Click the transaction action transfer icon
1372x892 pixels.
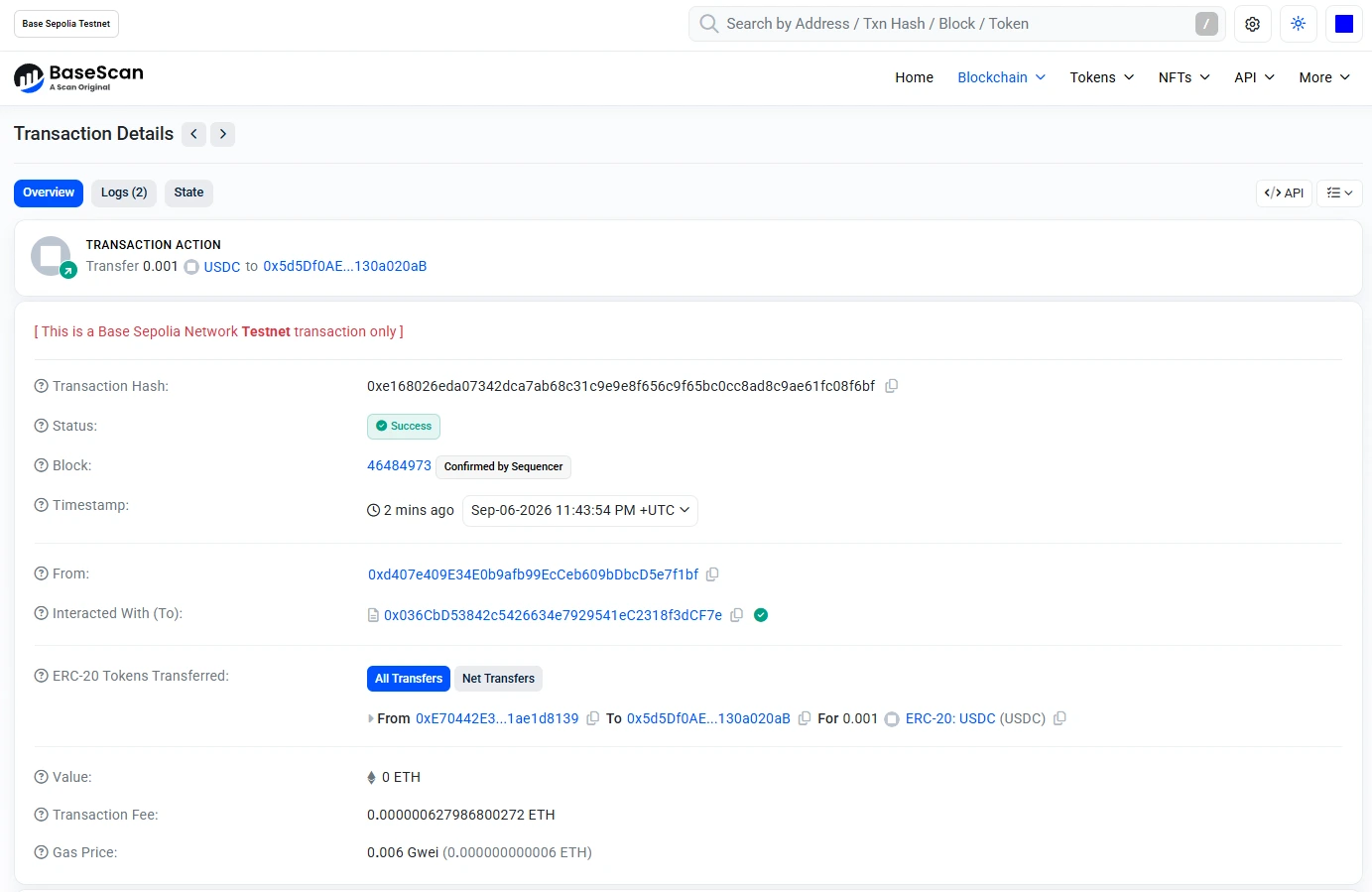pyautogui.click(x=52, y=256)
